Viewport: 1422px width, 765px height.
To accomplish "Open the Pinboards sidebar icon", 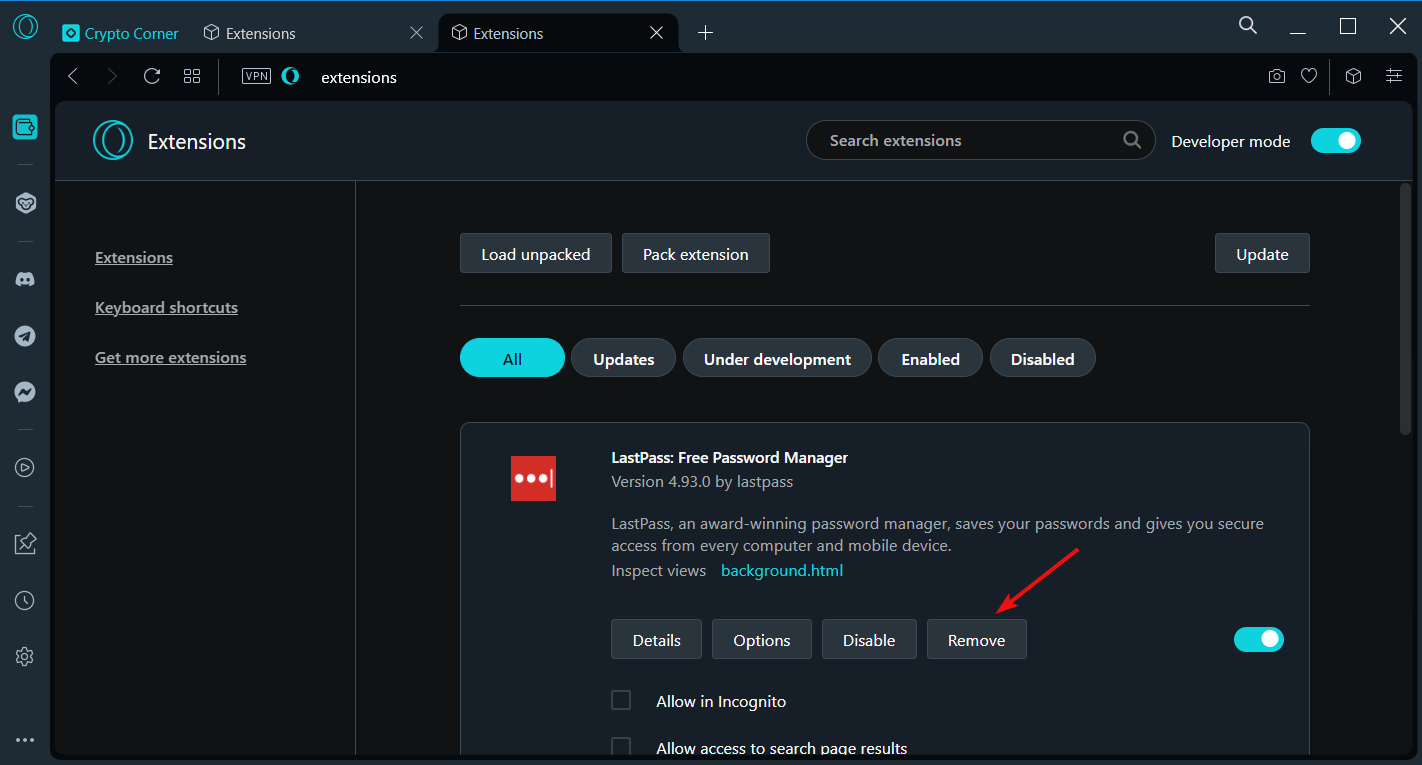I will coord(25,543).
